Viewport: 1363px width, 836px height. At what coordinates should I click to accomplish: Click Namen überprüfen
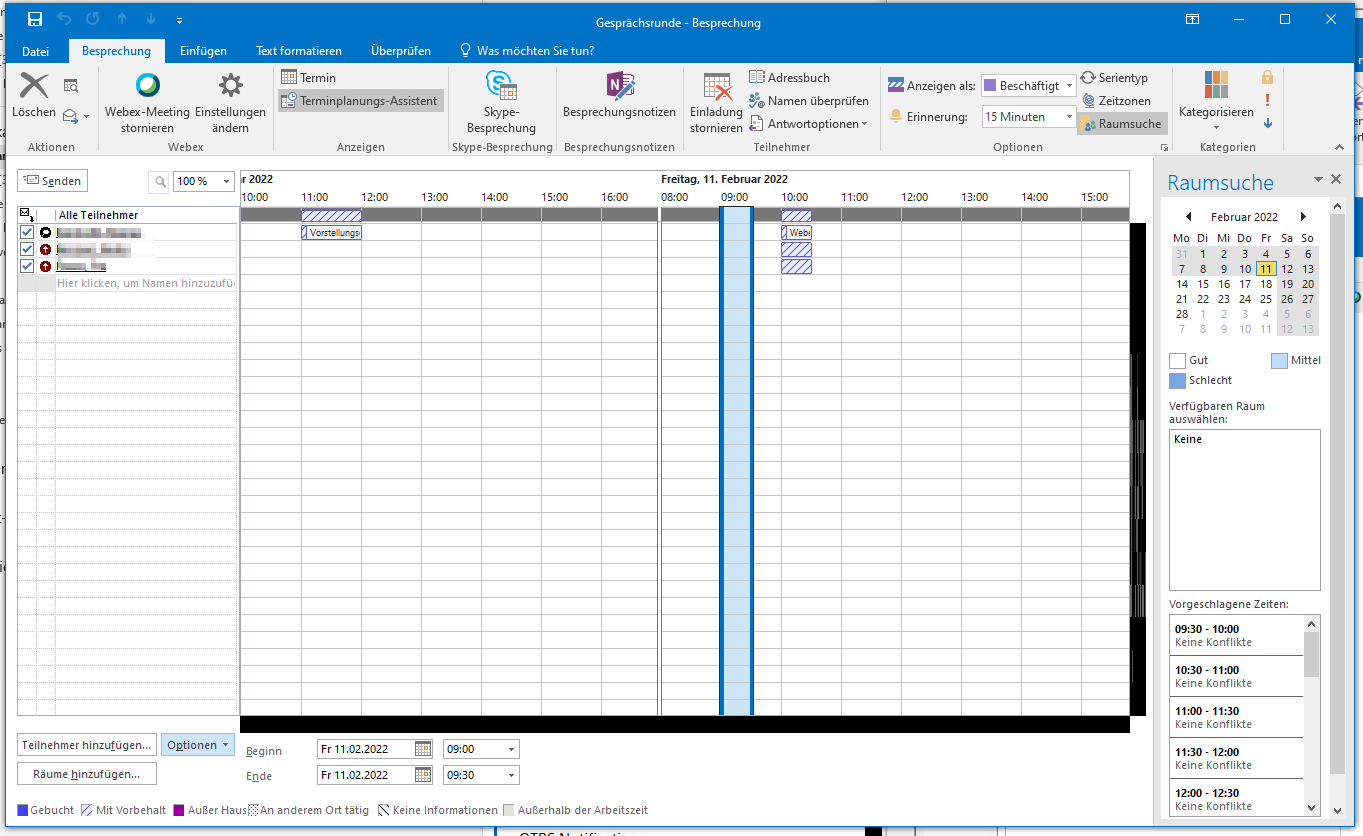809,101
